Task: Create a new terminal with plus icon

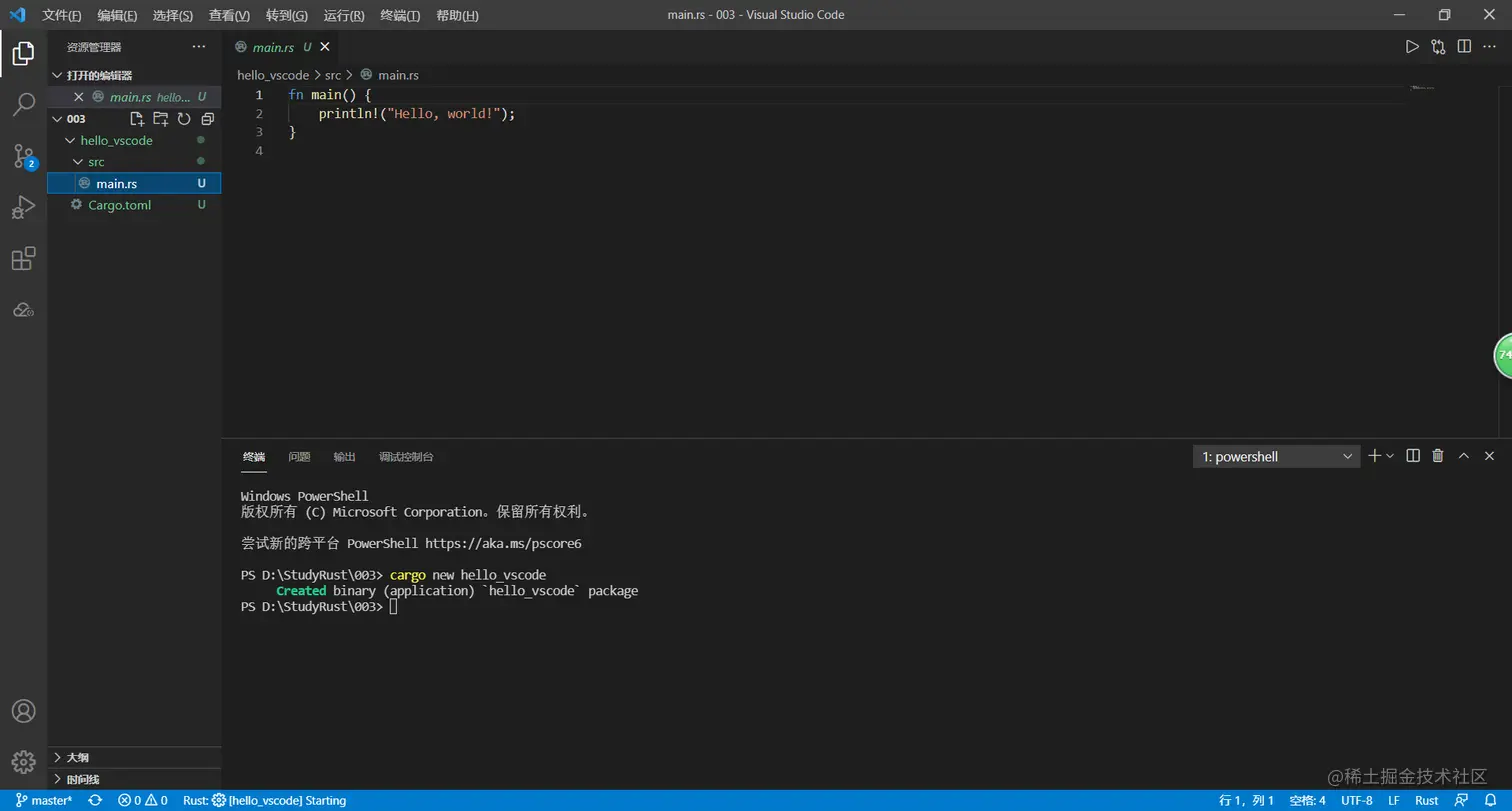Action: pos(1375,455)
